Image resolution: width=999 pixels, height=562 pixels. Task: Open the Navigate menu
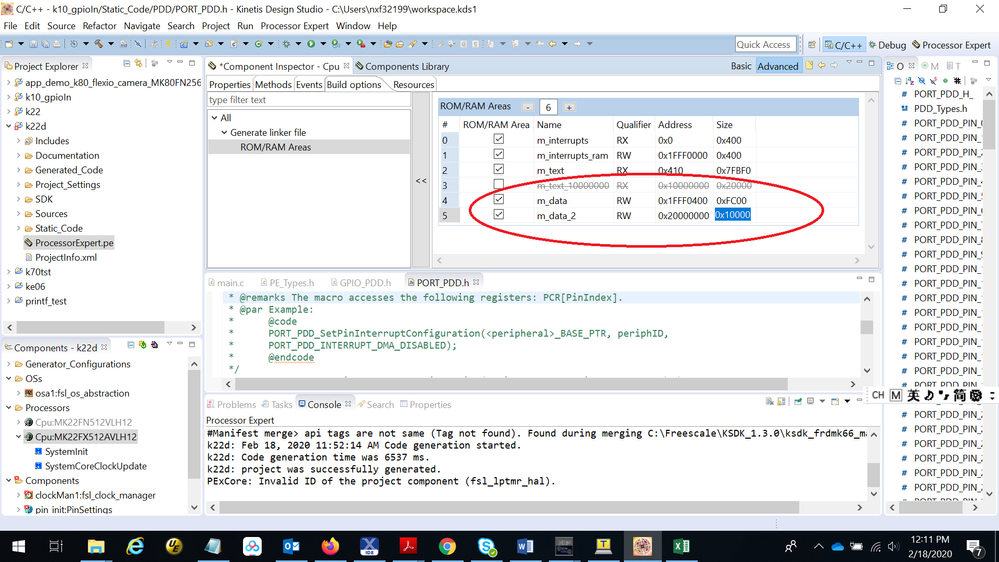[x=141, y=26]
